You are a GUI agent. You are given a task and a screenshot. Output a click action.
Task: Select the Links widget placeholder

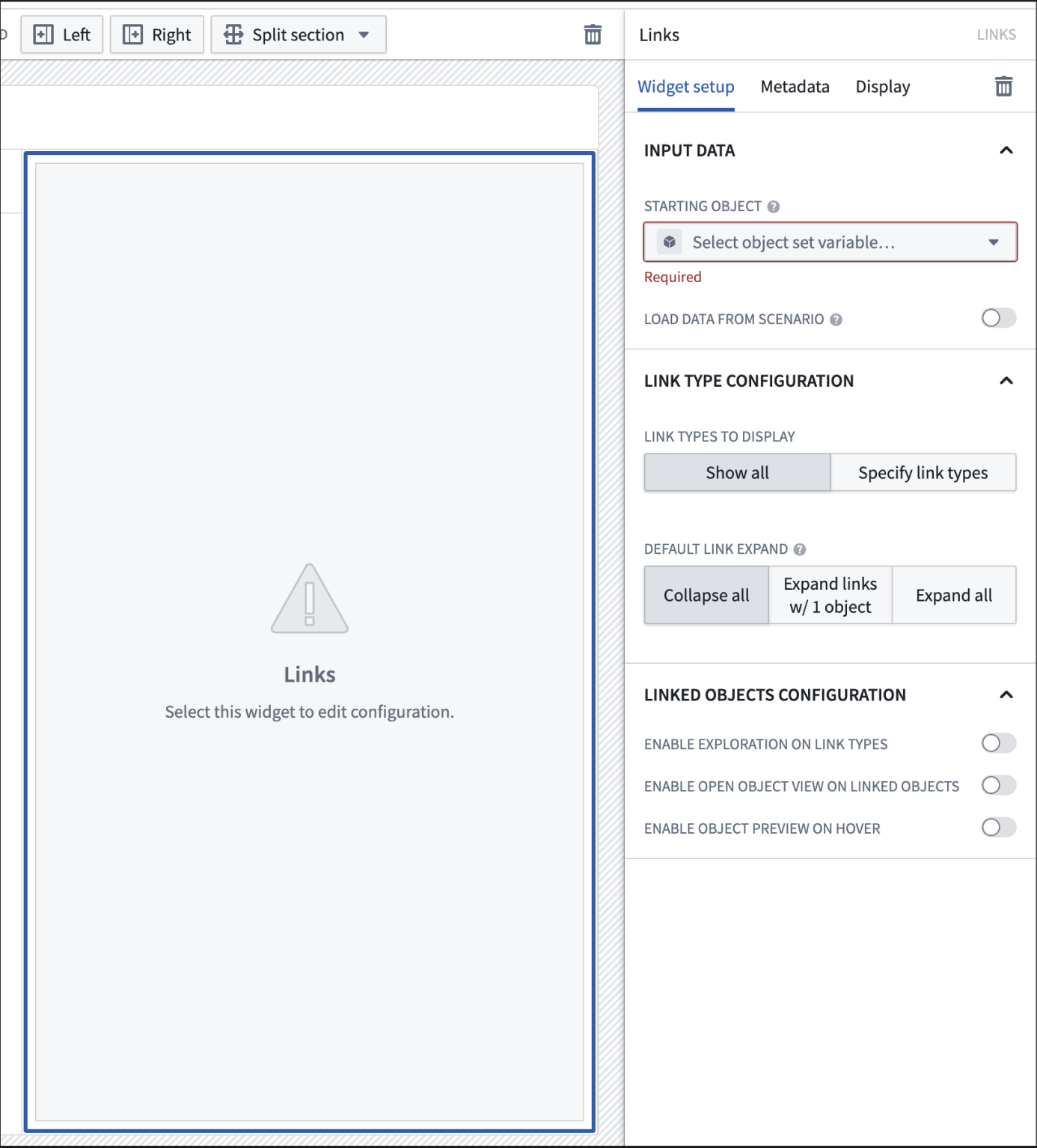[310, 642]
